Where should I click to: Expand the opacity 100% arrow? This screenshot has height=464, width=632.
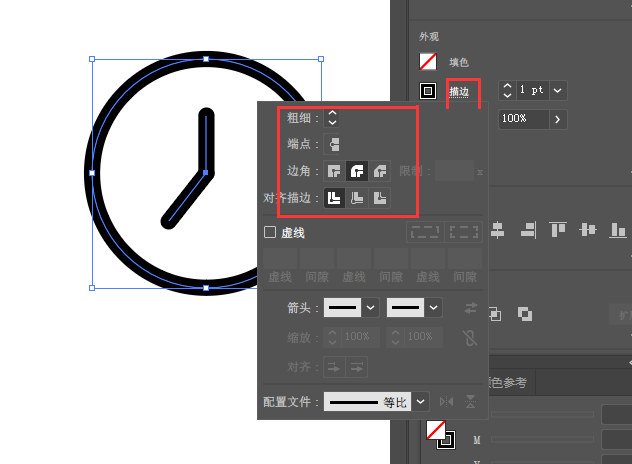click(x=557, y=119)
